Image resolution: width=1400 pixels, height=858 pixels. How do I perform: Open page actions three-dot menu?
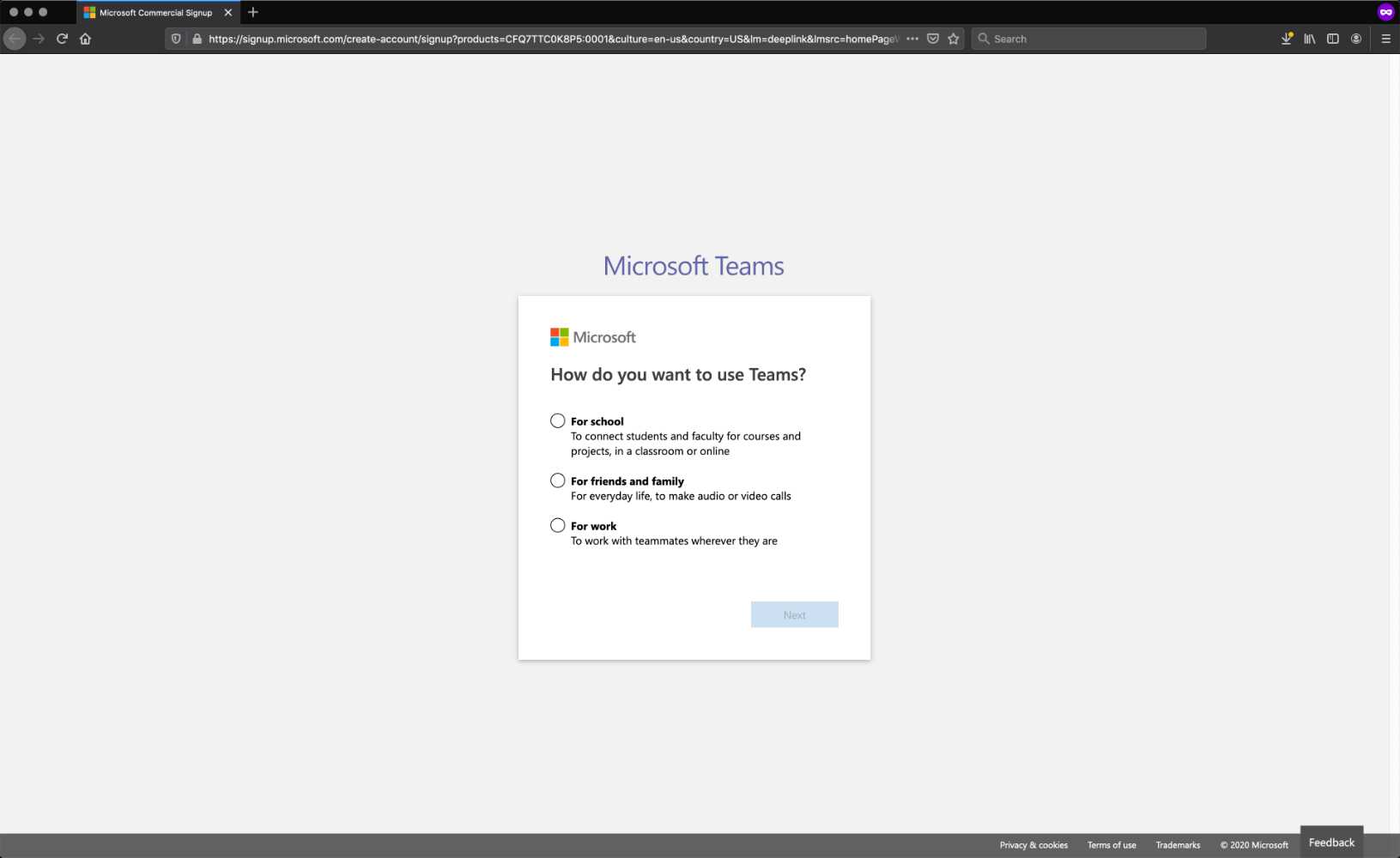point(912,39)
